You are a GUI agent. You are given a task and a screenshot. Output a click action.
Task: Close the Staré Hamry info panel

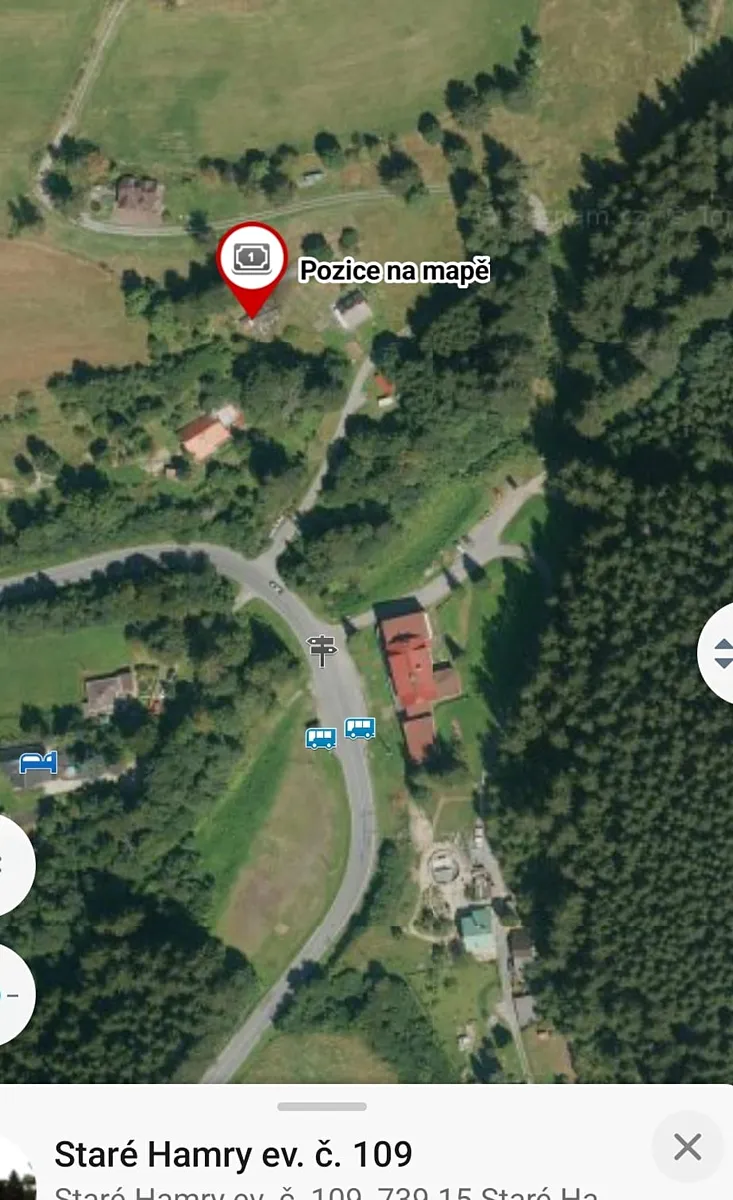click(x=687, y=1147)
